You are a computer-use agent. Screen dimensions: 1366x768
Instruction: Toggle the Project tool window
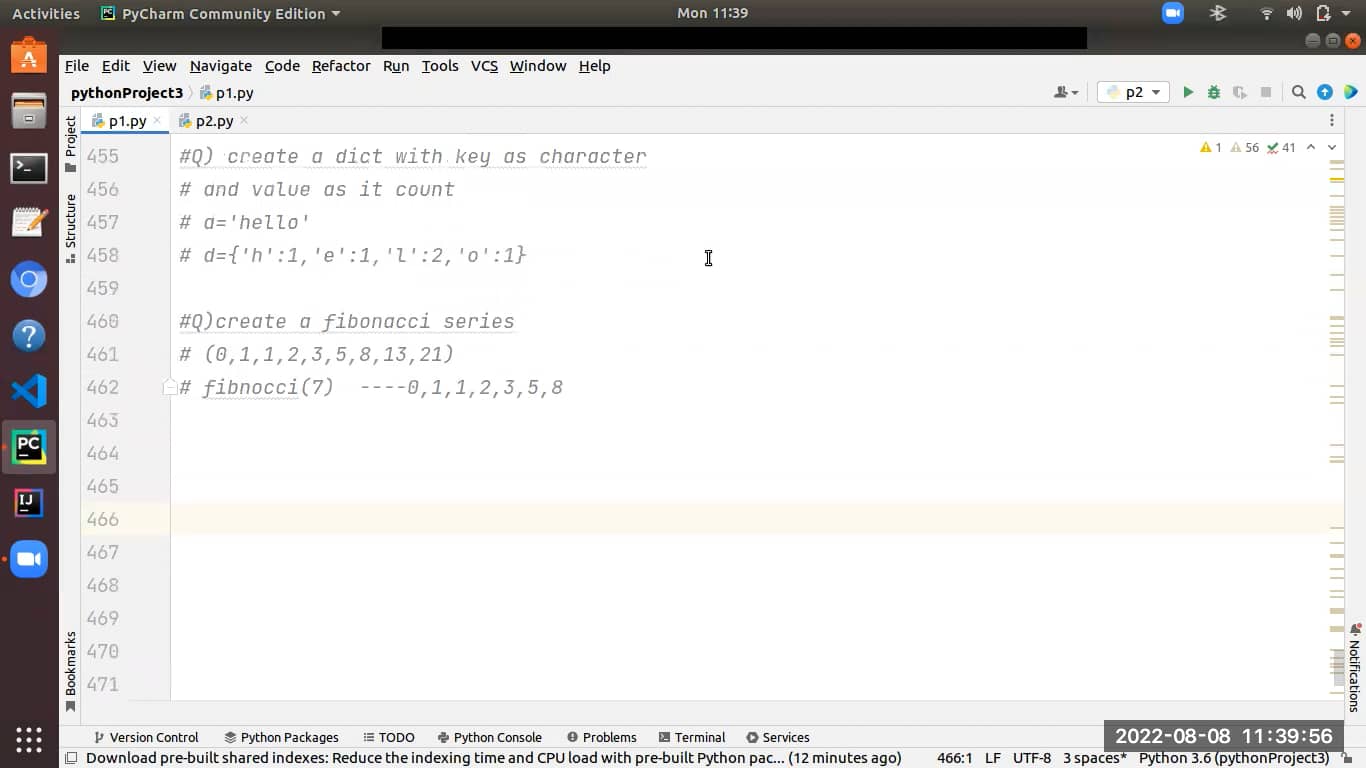[x=70, y=144]
